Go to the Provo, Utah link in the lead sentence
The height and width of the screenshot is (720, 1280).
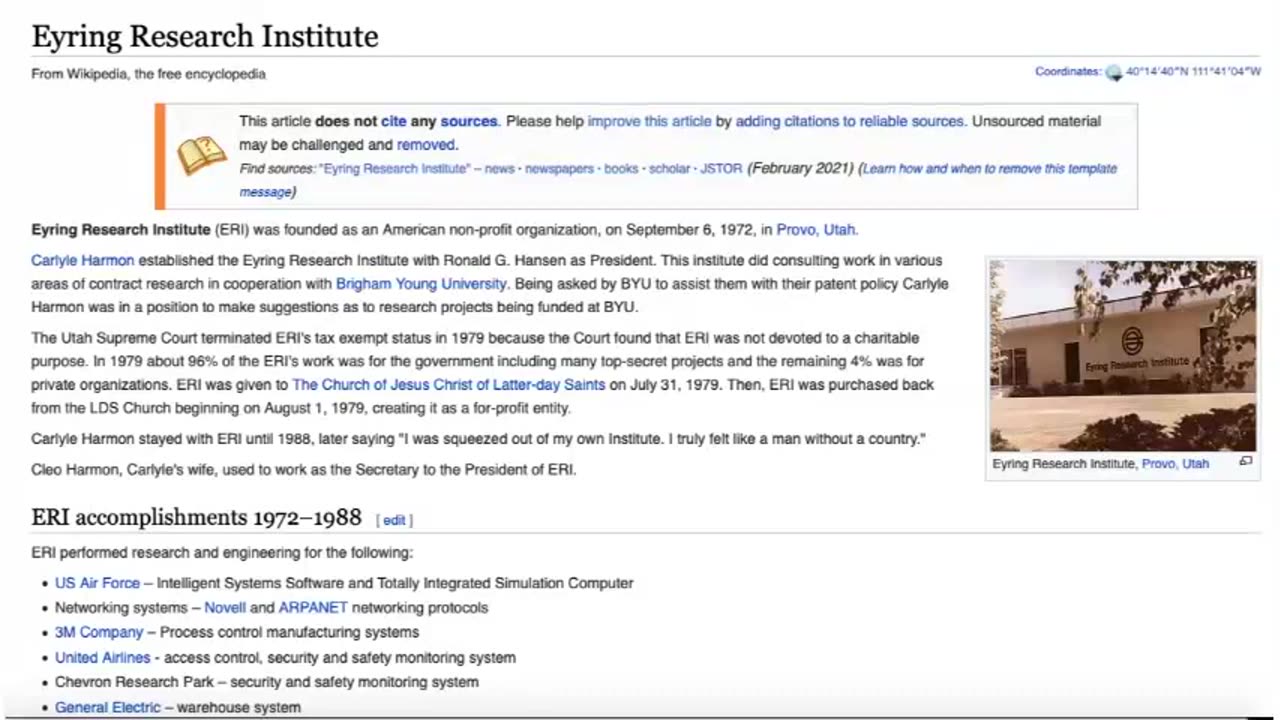point(816,230)
